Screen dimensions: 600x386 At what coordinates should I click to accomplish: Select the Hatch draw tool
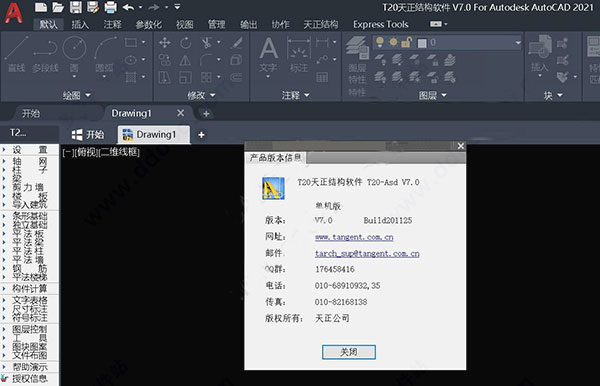[x=131, y=77]
